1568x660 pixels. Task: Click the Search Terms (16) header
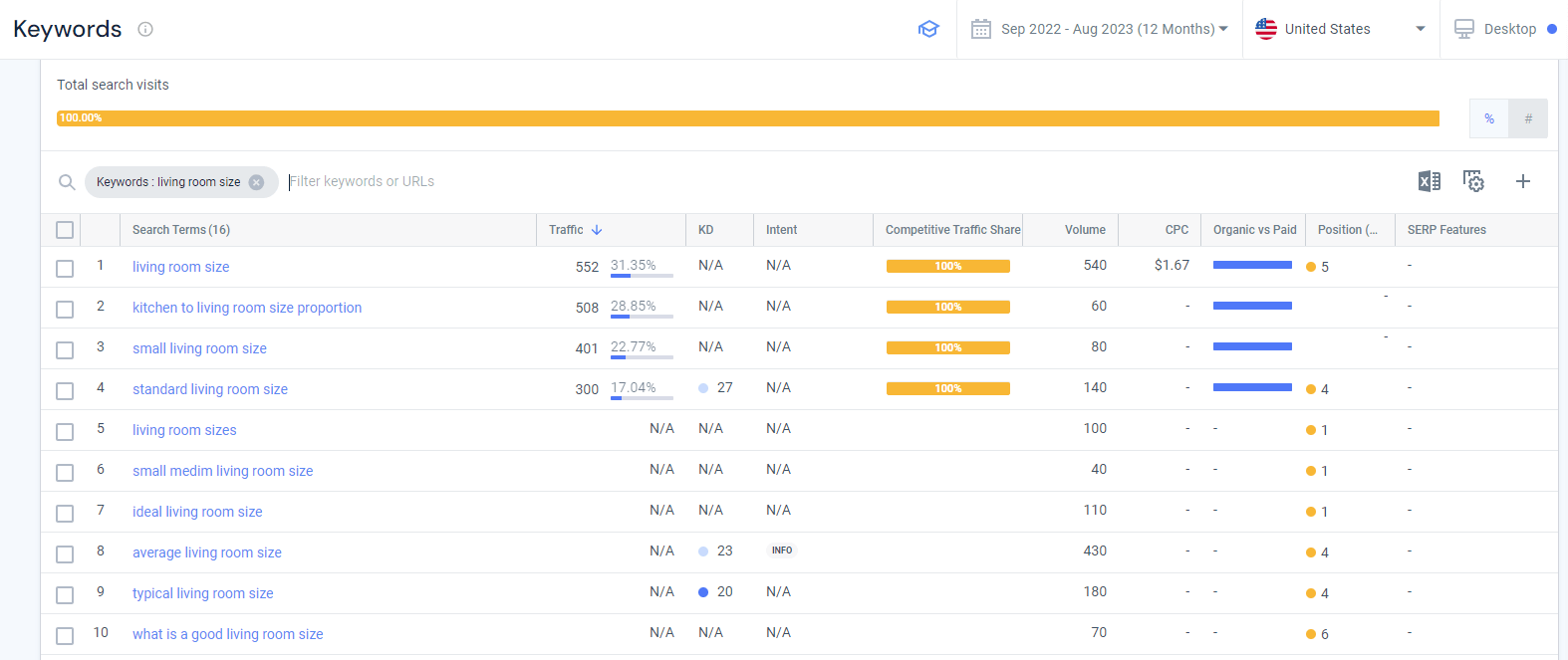(181, 230)
